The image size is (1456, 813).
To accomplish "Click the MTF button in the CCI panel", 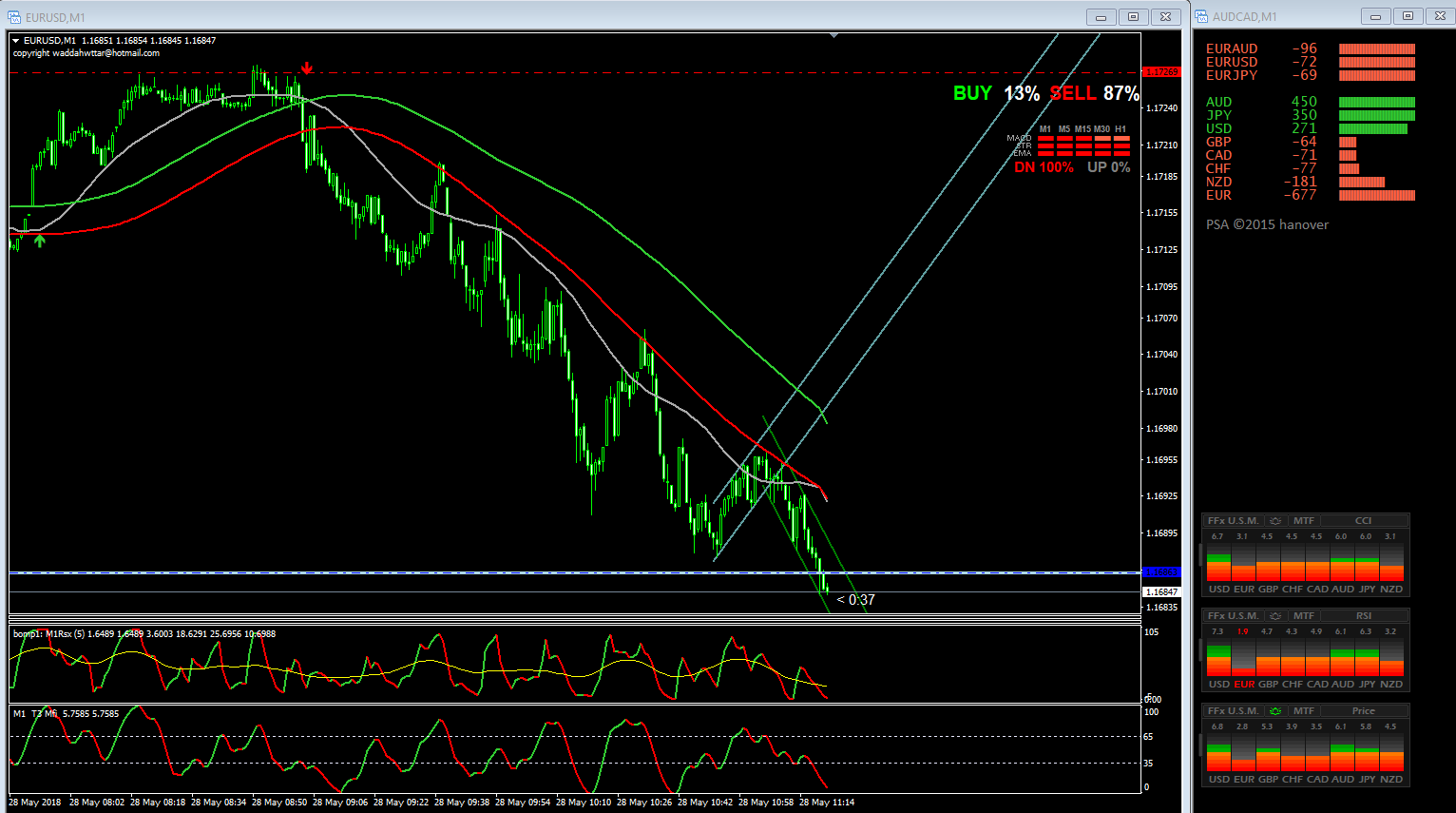I will (x=1304, y=521).
